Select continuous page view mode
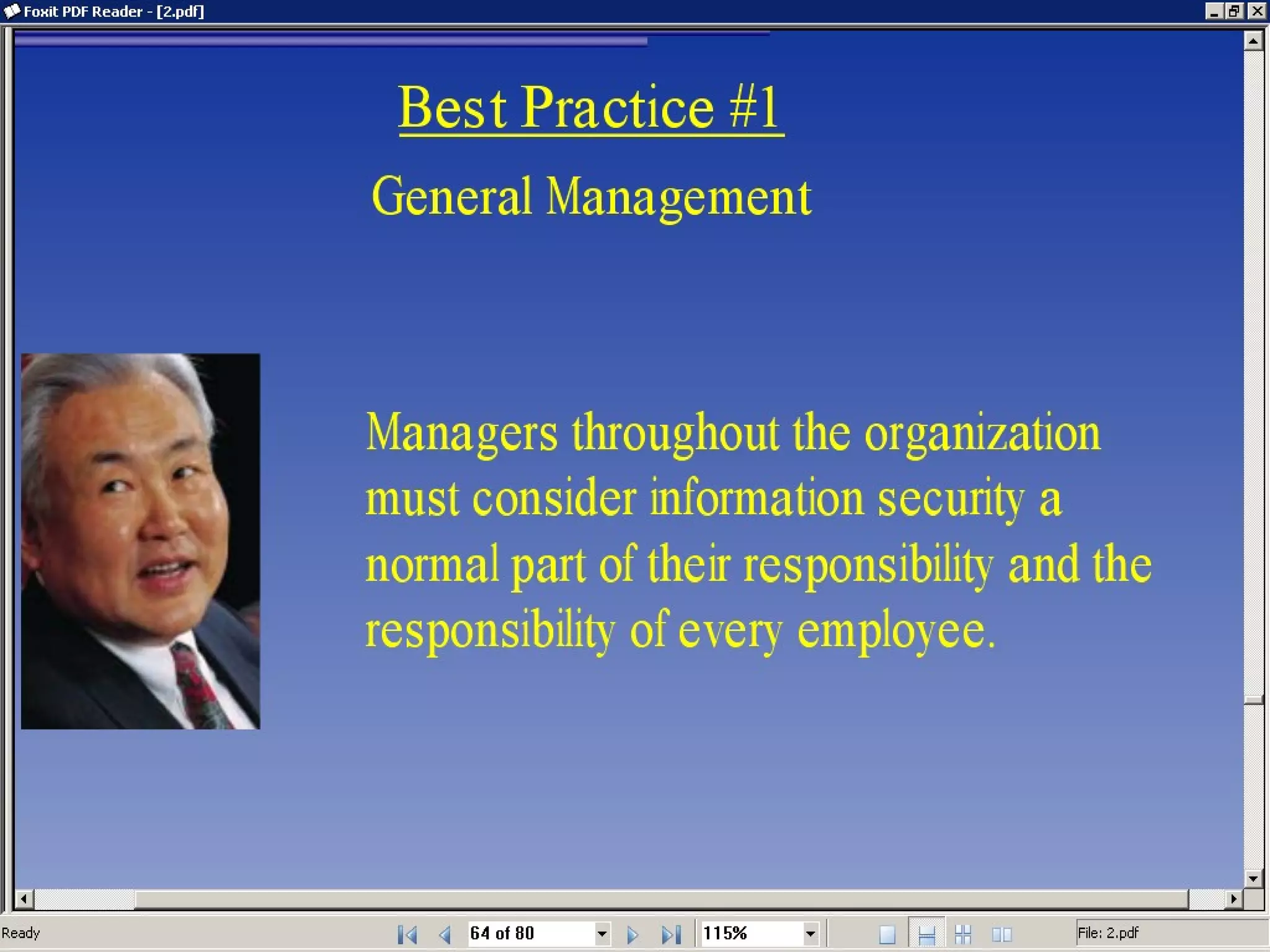This screenshot has height=952, width=1270. [926, 934]
